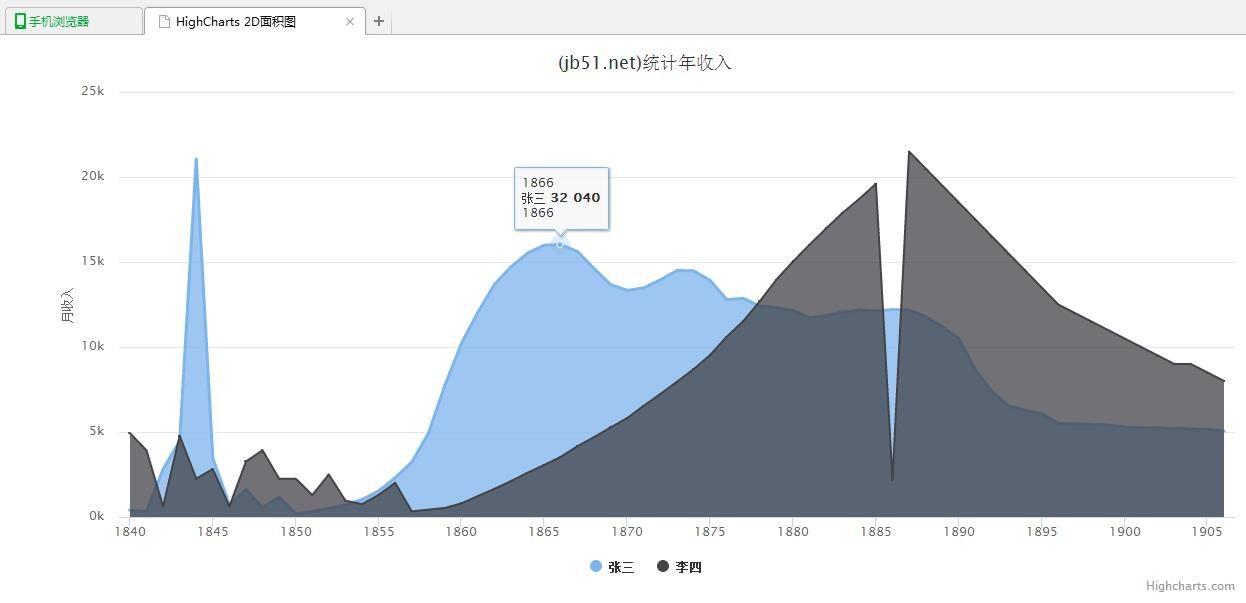Click the chart title 统计年收入
Image resolution: width=1246 pixels, height=603 pixels.
pyautogui.click(x=644, y=63)
